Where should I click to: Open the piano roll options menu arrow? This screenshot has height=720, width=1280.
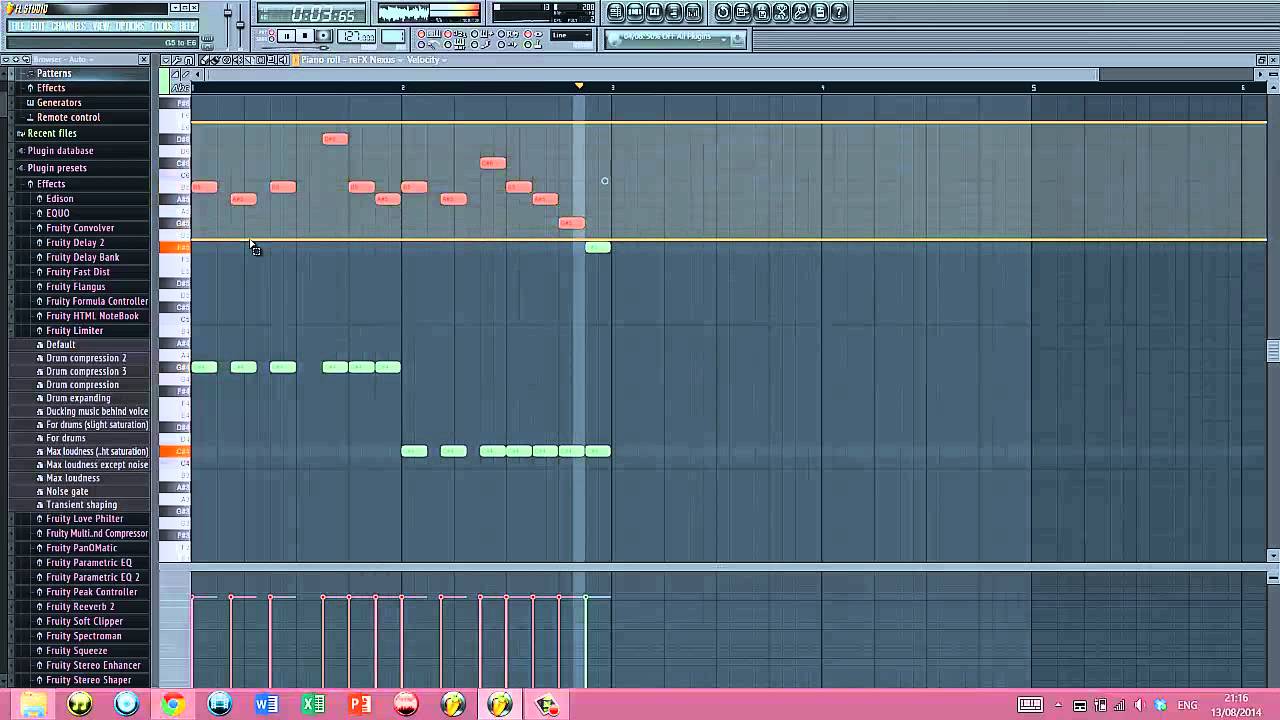(x=166, y=60)
